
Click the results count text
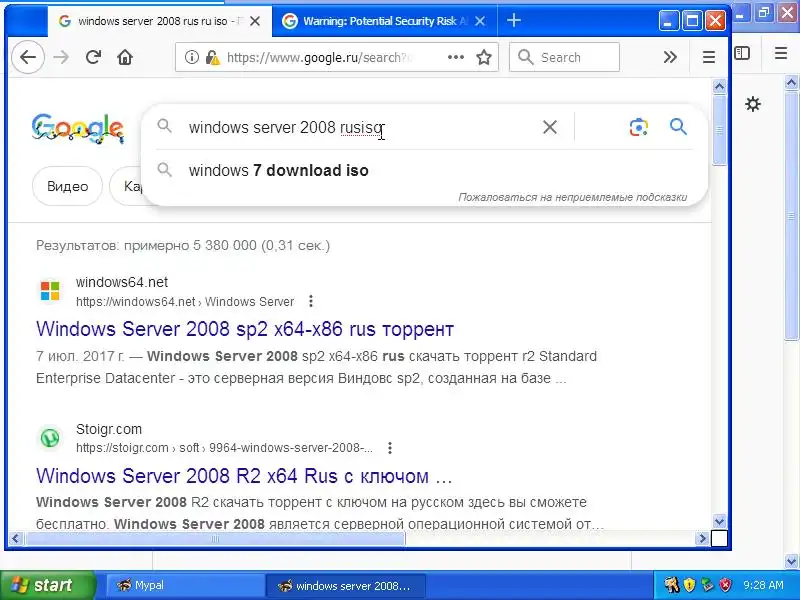(x=183, y=245)
